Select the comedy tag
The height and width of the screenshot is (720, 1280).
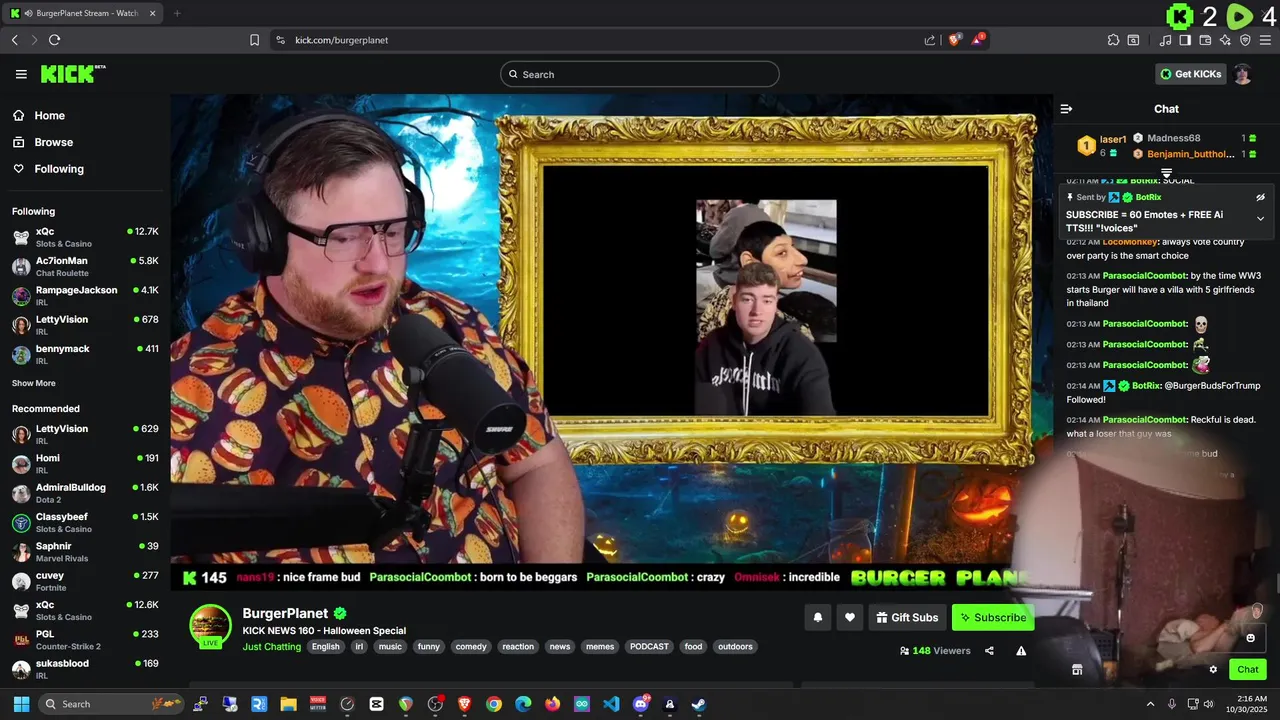[471, 647]
